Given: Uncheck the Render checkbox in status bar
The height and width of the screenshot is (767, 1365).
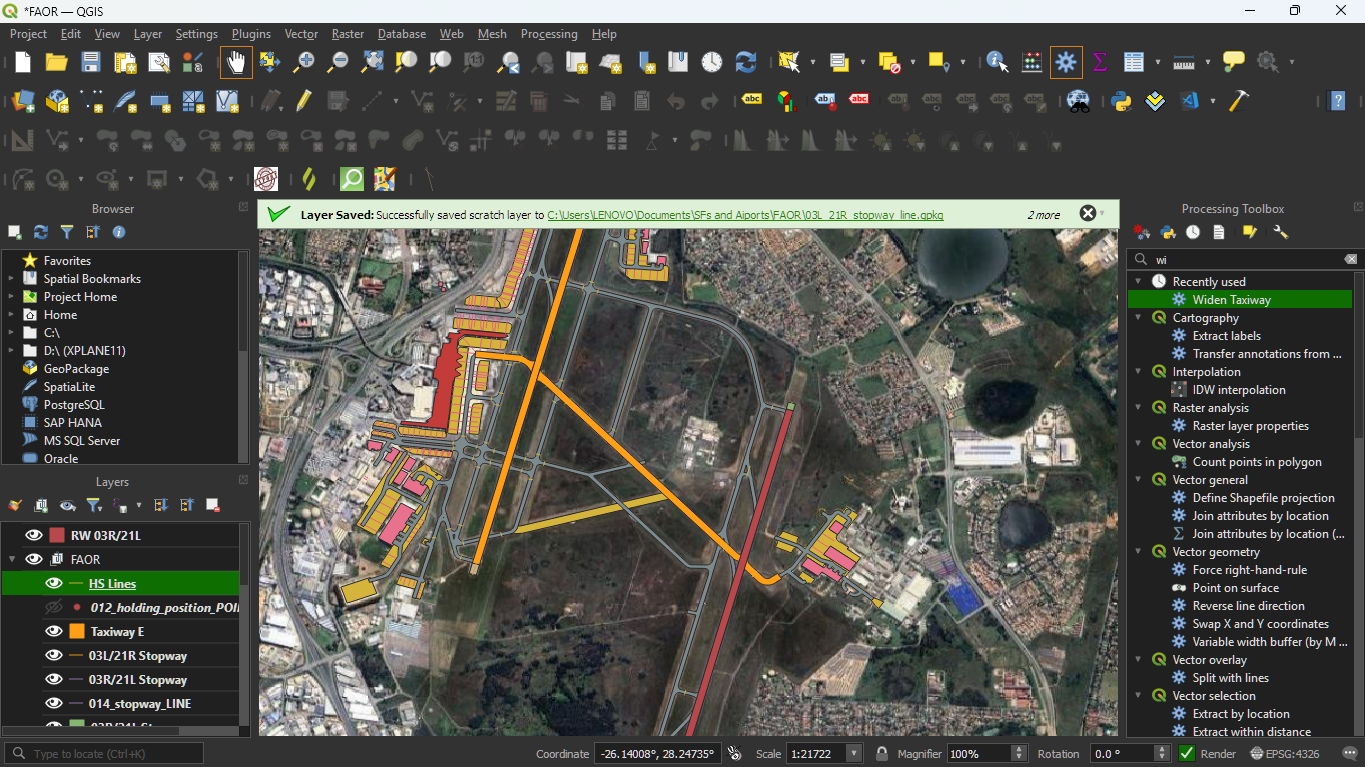Looking at the screenshot, I should pyautogui.click(x=1187, y=754).
